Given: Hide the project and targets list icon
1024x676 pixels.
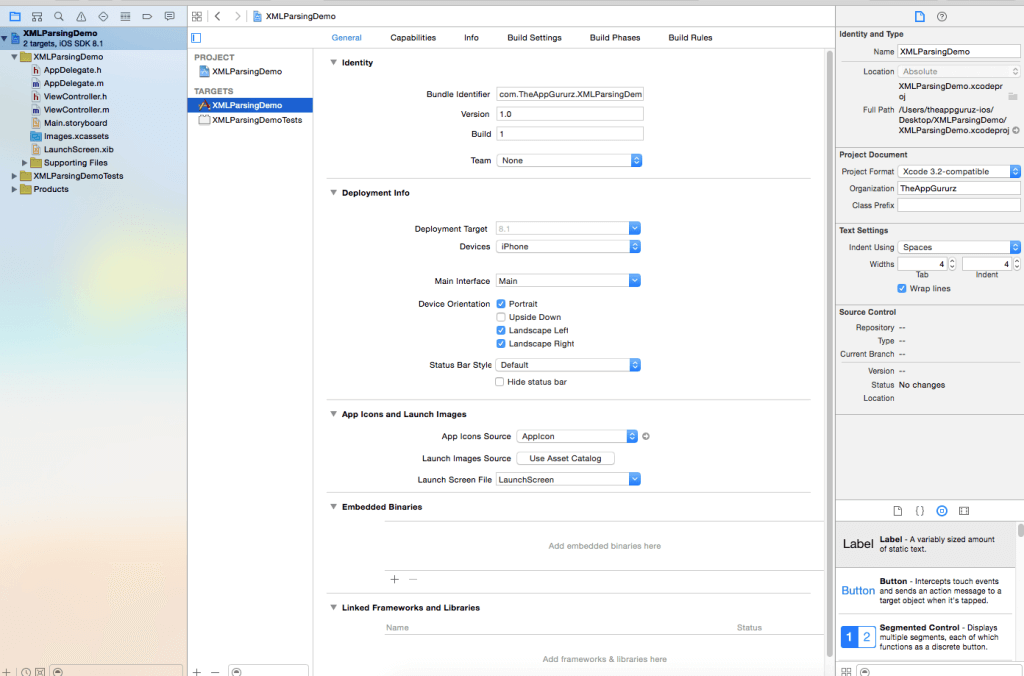Looking at the screenshot, I should coord(196,38).
